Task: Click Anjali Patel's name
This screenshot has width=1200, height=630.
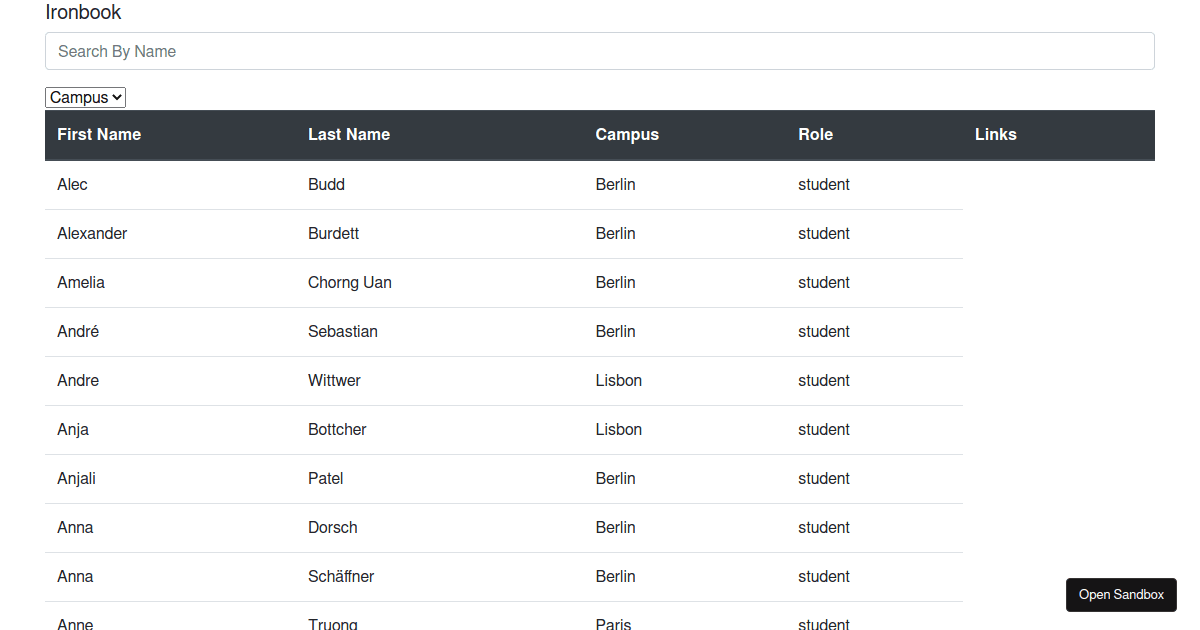Action: [x=76, y=478]
